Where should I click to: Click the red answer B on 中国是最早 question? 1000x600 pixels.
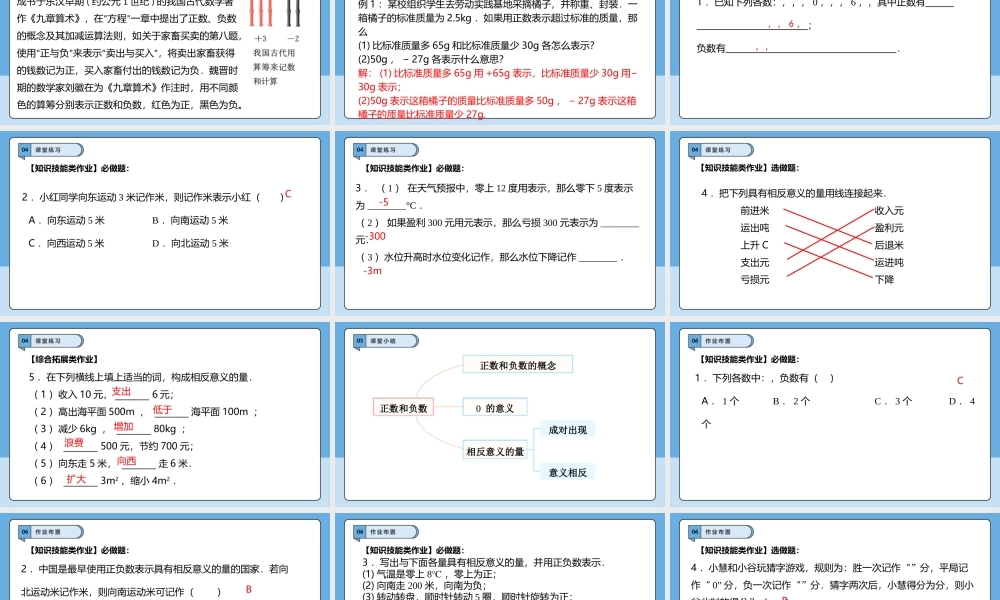[249, 589]
